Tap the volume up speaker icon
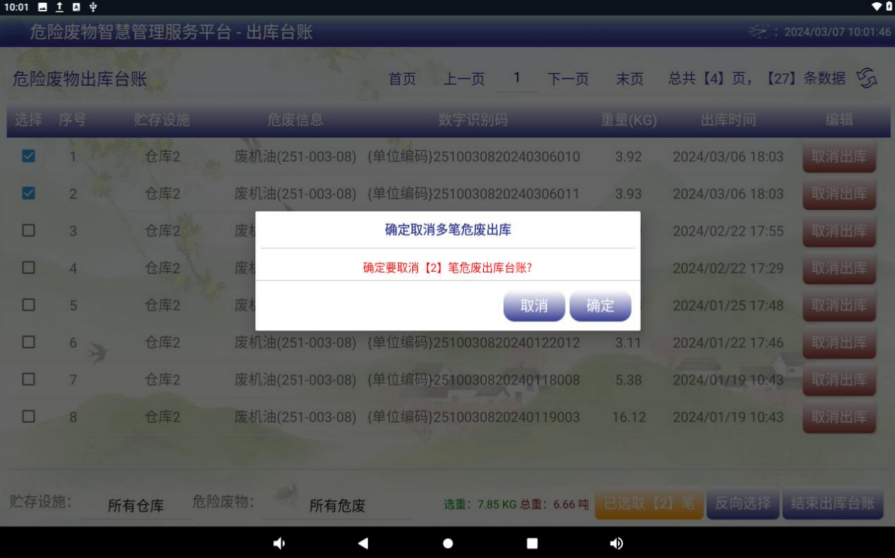Viewport: 895px width, 558px height. coord(616,543)
